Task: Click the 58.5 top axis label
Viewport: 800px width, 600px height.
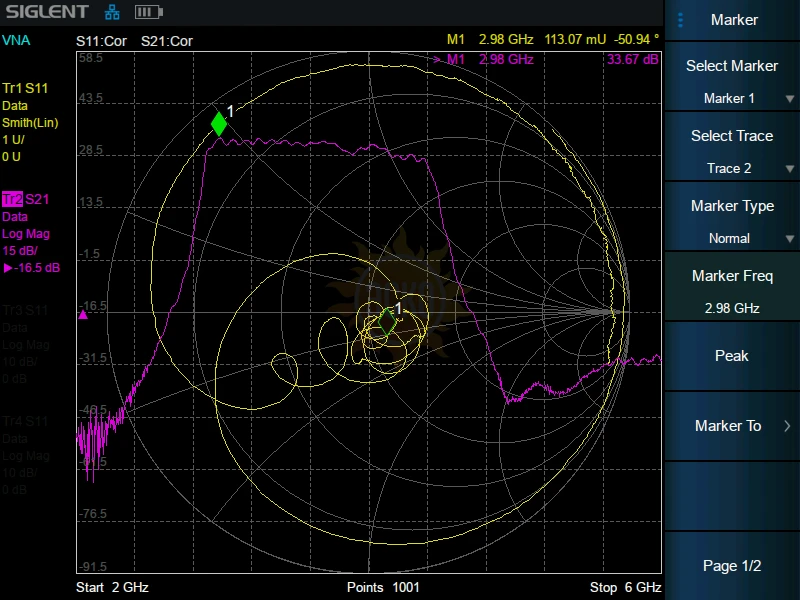Action: [91, 58]
